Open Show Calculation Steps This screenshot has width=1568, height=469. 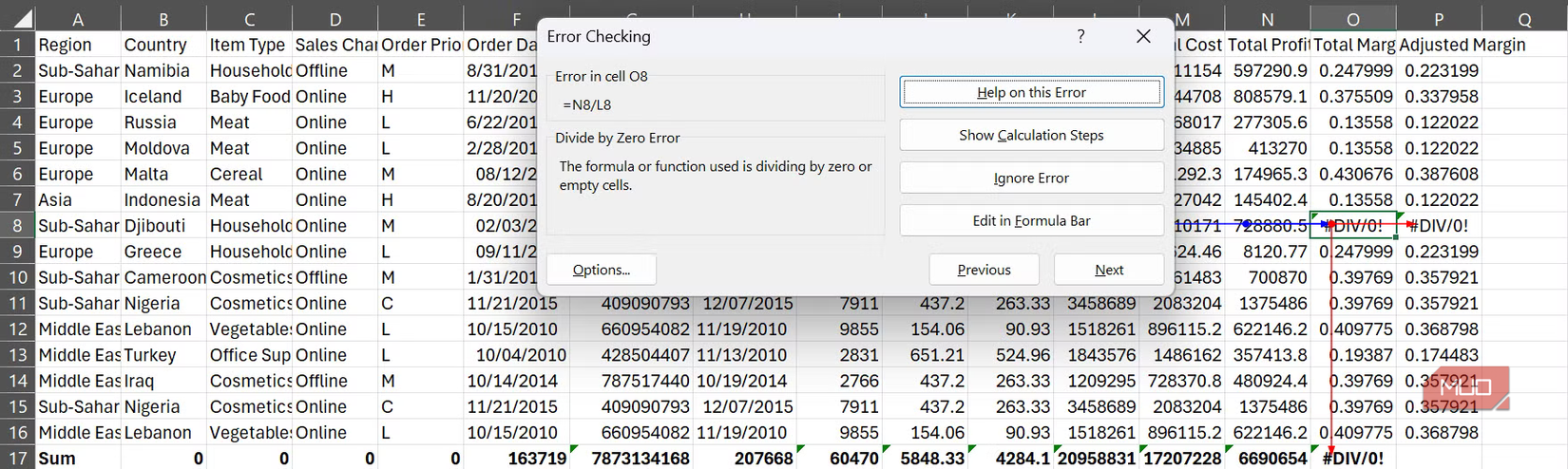click(x=1031, y=135)
